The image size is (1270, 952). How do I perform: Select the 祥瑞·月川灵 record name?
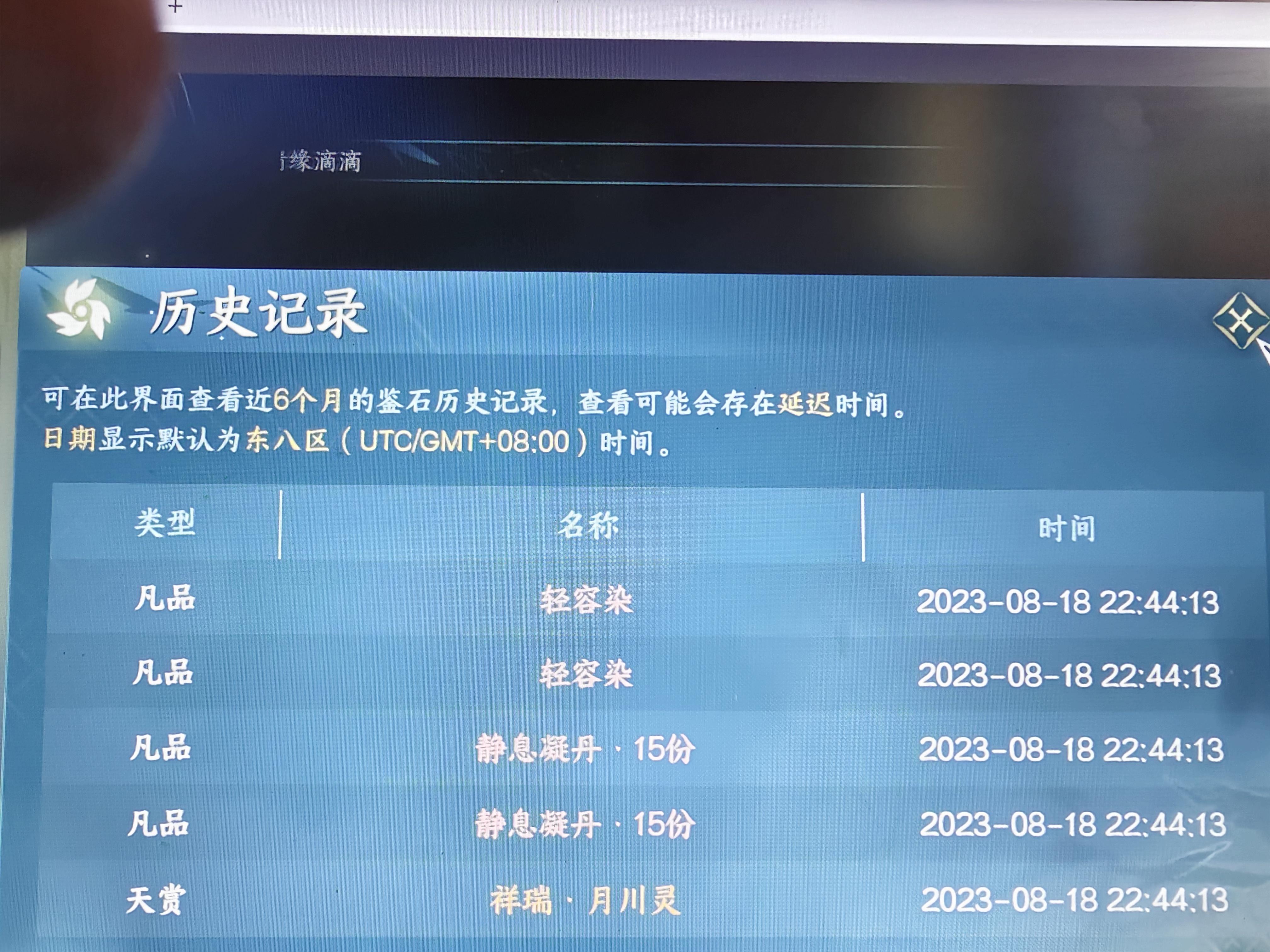586,900
